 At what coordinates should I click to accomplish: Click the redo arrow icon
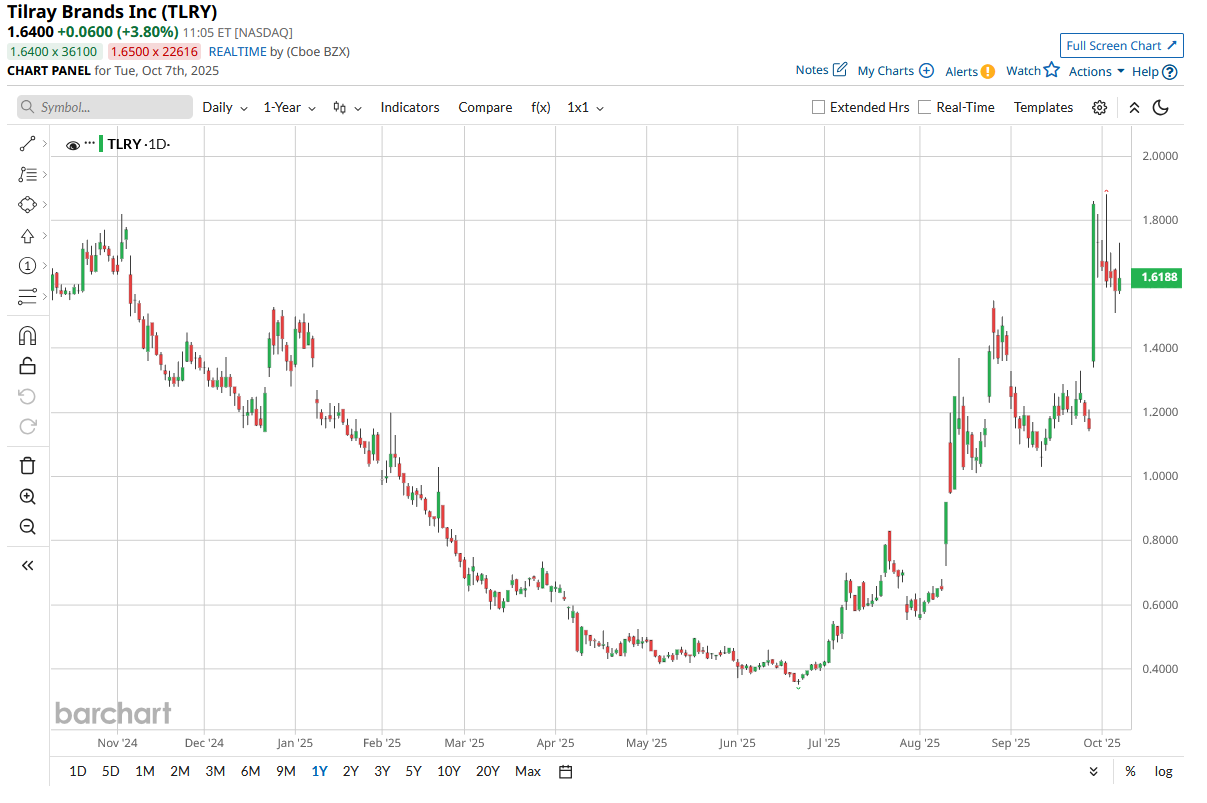27,427
